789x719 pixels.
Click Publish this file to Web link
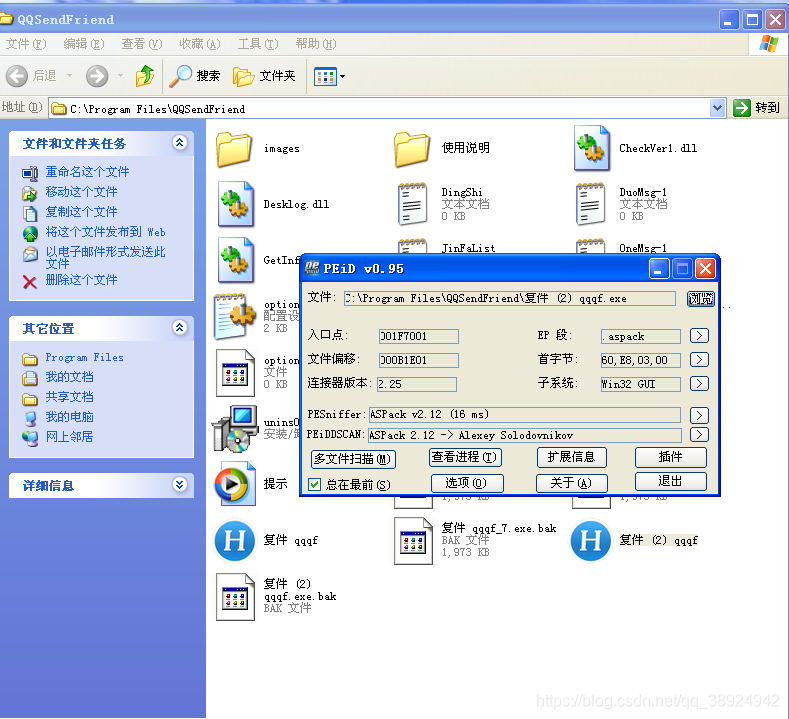point(105,232)
